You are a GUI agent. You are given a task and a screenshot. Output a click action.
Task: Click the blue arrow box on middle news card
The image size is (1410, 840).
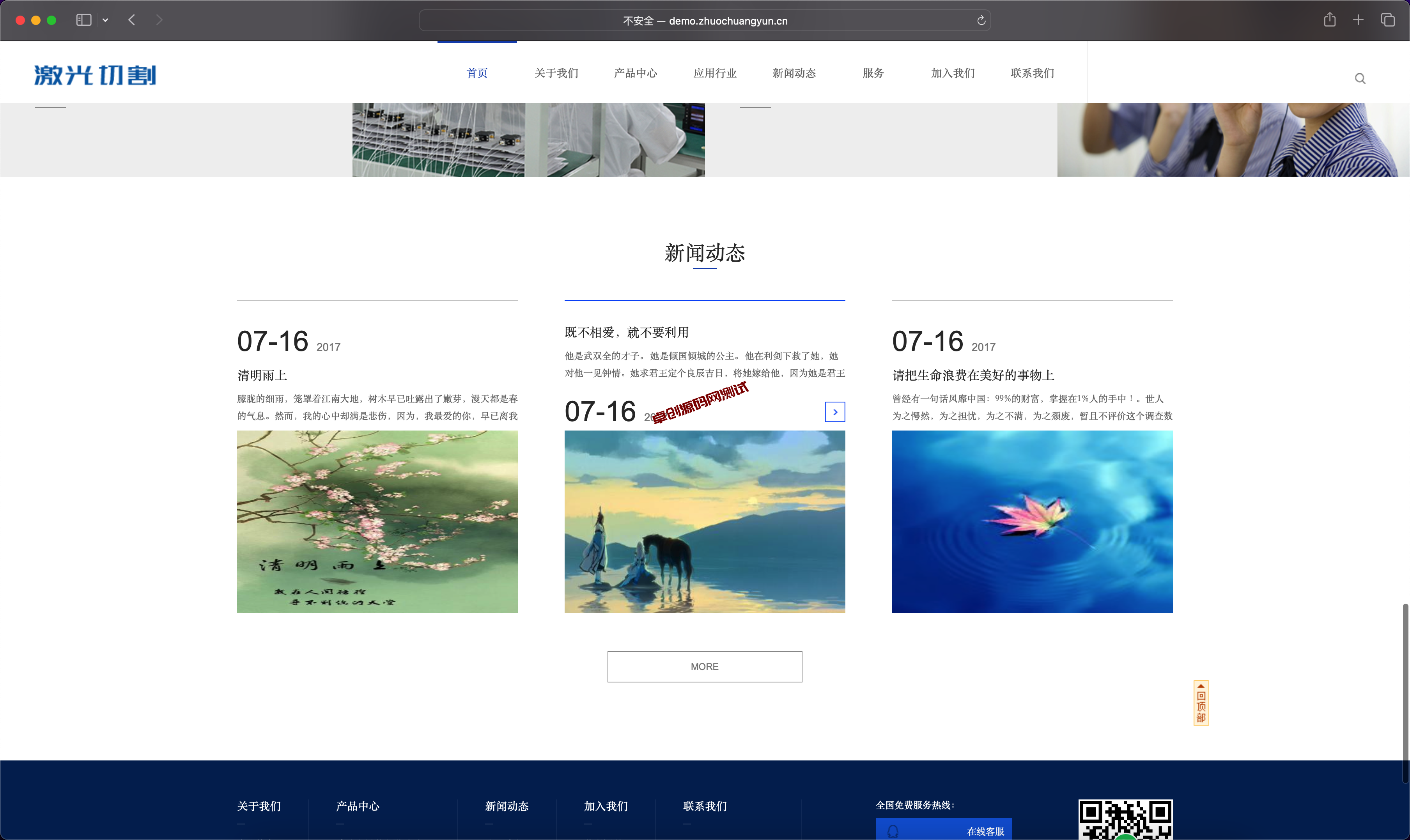(834, 412)
